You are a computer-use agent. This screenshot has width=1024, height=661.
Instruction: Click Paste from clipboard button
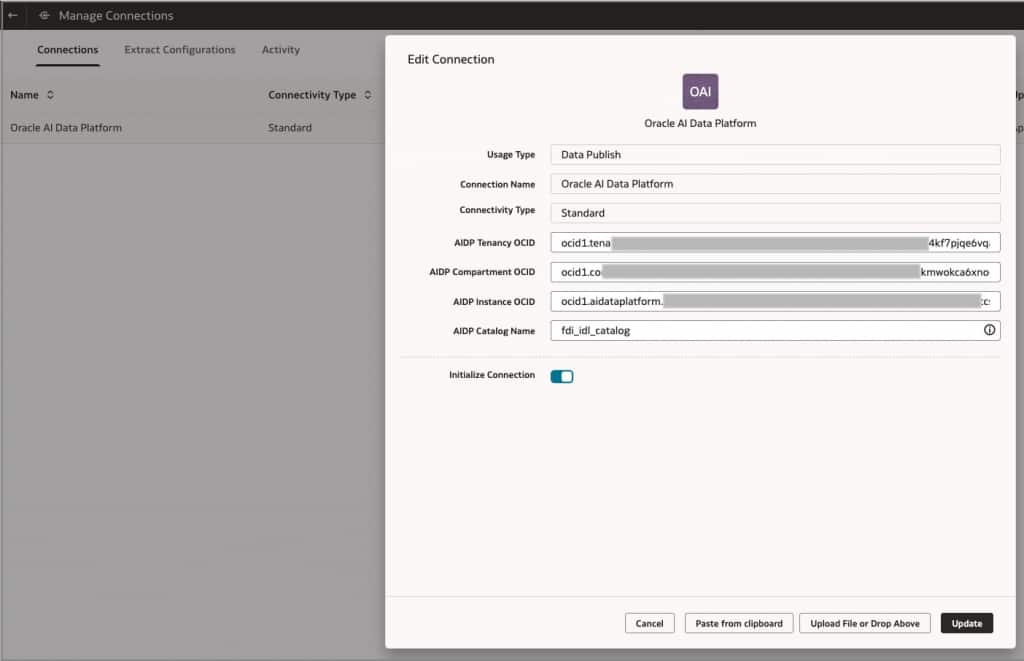(x=739, y=623)
